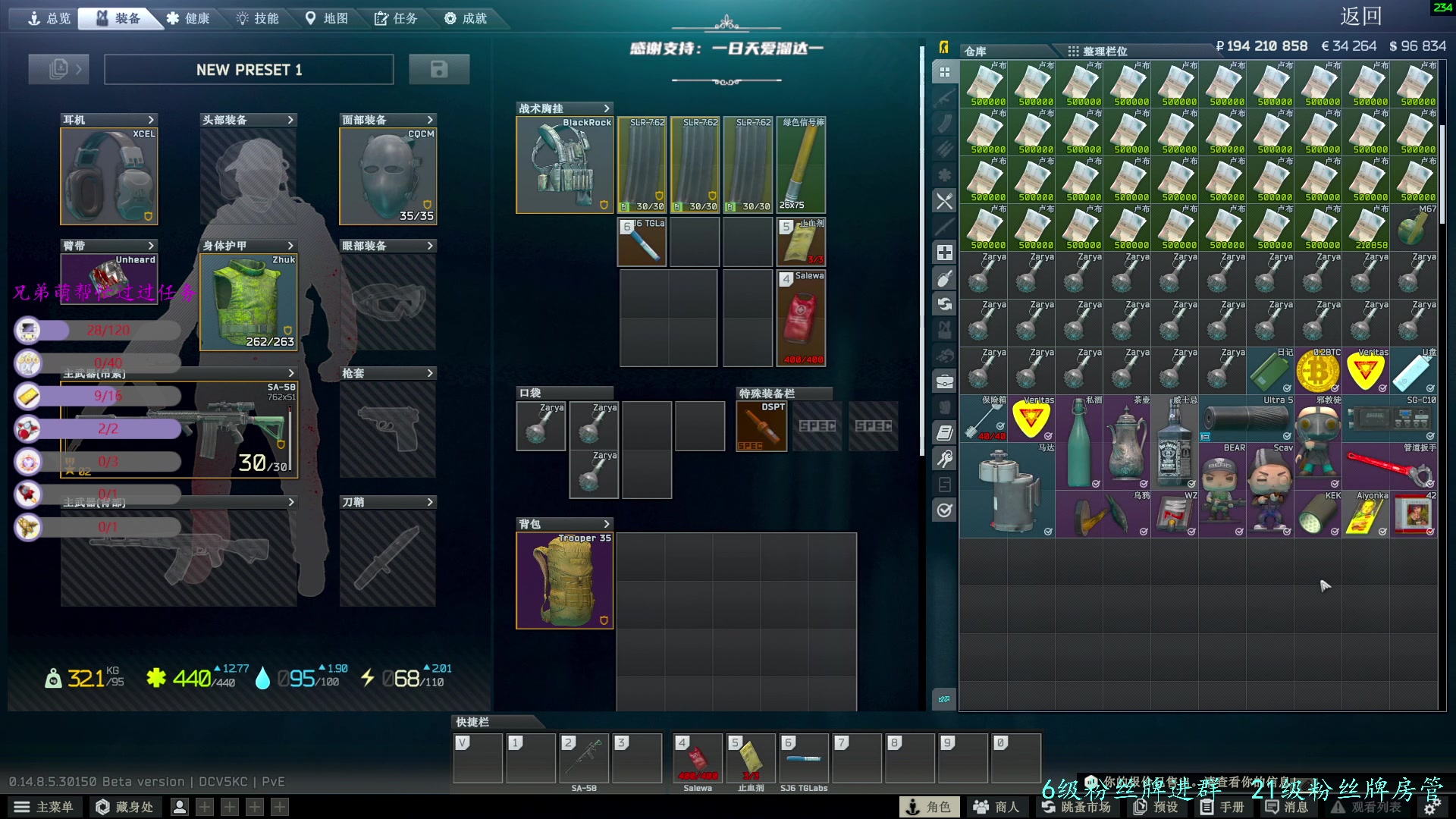Select the red pipe wrench item
The width and height of the screenshot is (1456, 819).
click(1390, 466)
